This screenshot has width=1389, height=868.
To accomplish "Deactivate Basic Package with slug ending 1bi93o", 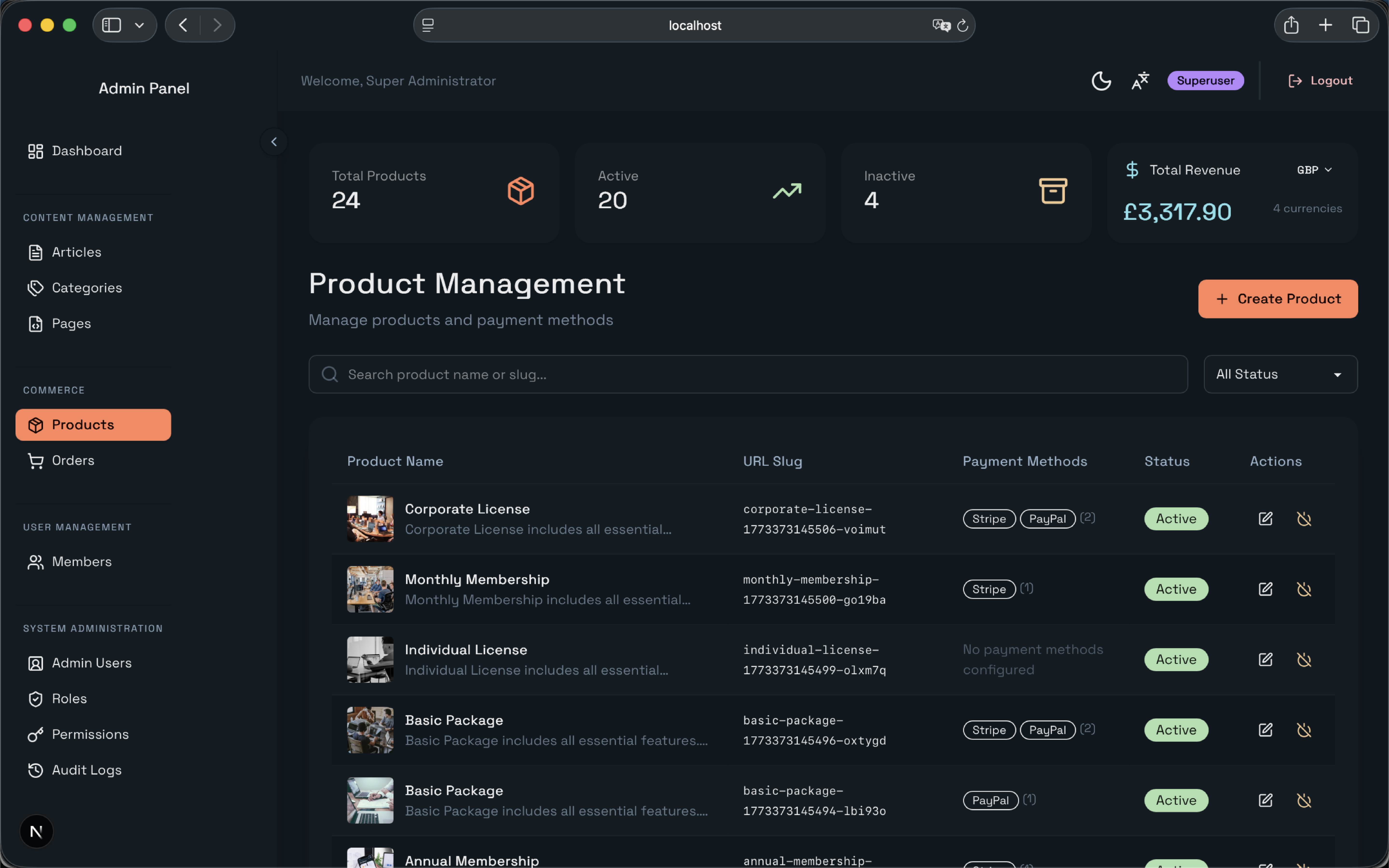I will [1304, 800].
